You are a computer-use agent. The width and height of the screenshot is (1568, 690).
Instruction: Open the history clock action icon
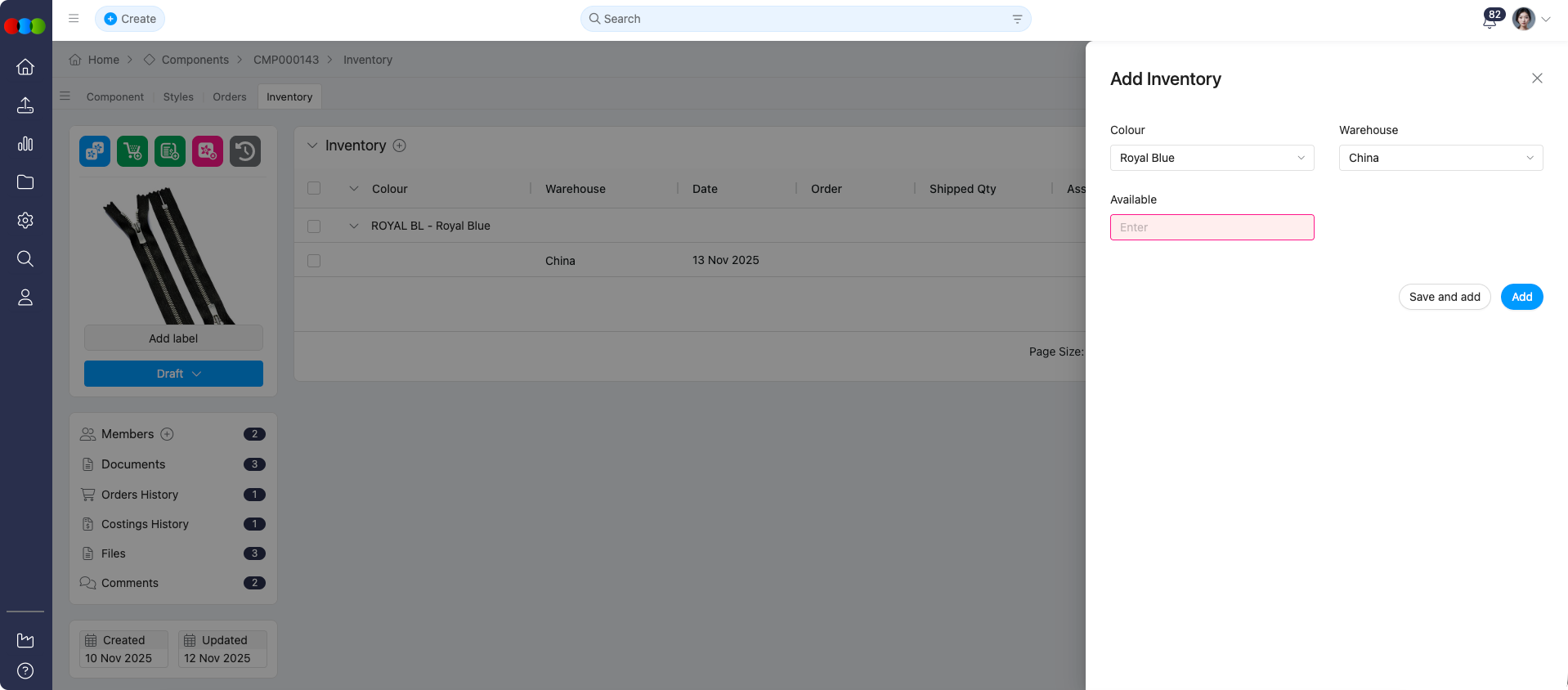pos(245,151)
